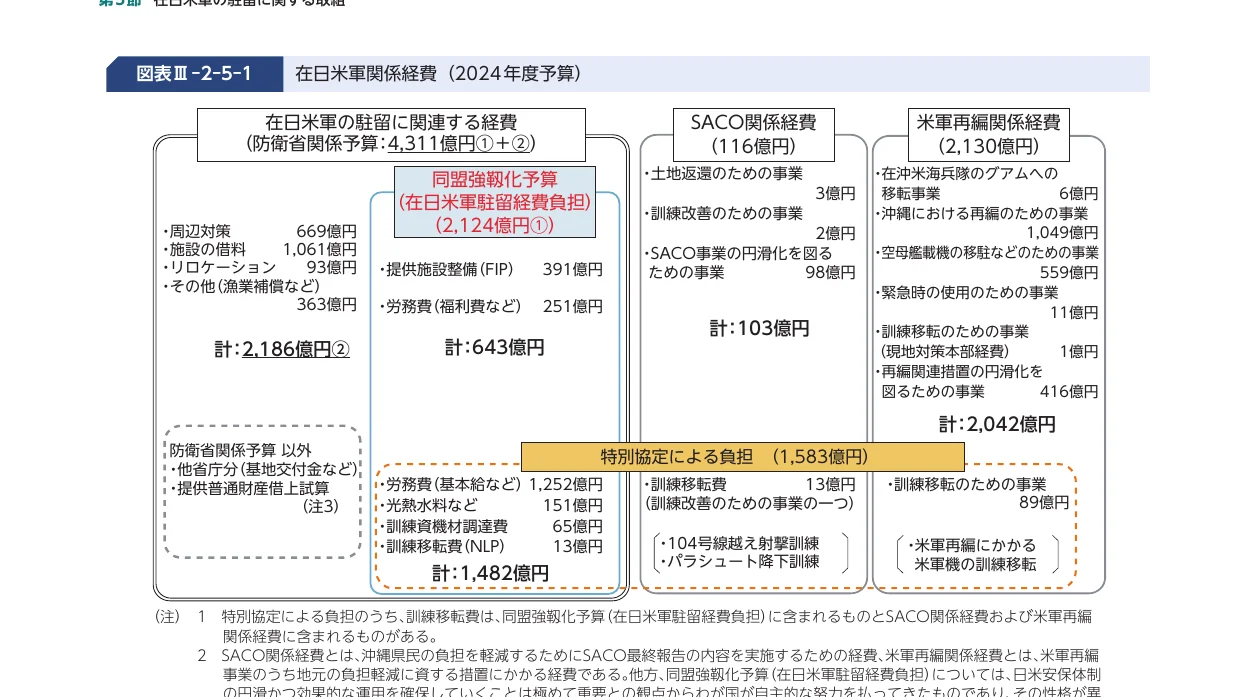Click footnote 2 starting SACO関係経費とは
Viewport: 1241px width, 697px height.
[x=648, y=675]
